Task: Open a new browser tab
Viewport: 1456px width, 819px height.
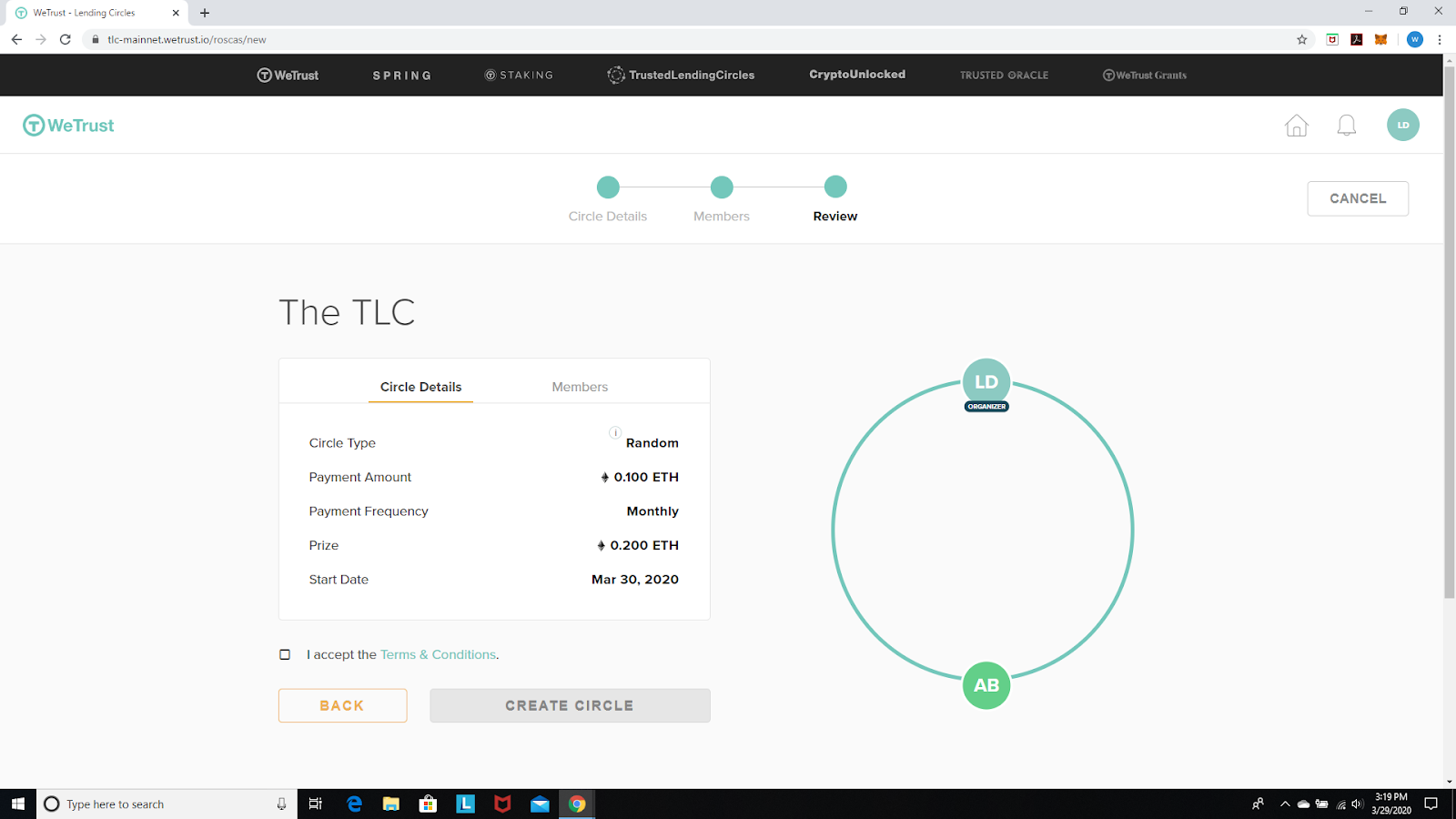Action: tap(205, 13)
